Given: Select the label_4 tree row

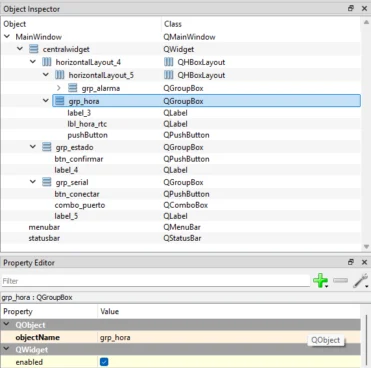Looking at the screenshot, I should [x=181, y=170].
